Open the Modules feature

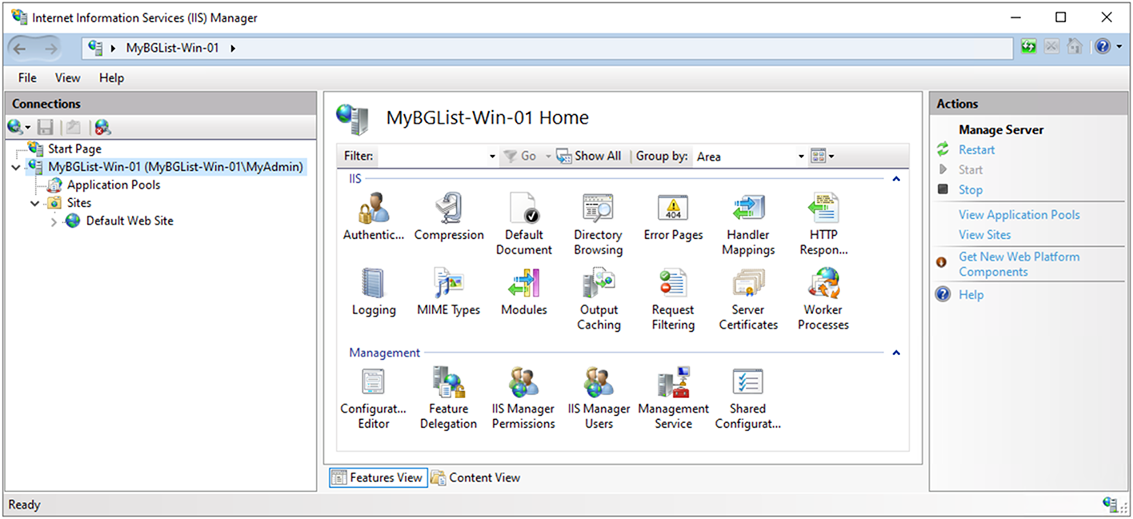(x=524, y=292)
